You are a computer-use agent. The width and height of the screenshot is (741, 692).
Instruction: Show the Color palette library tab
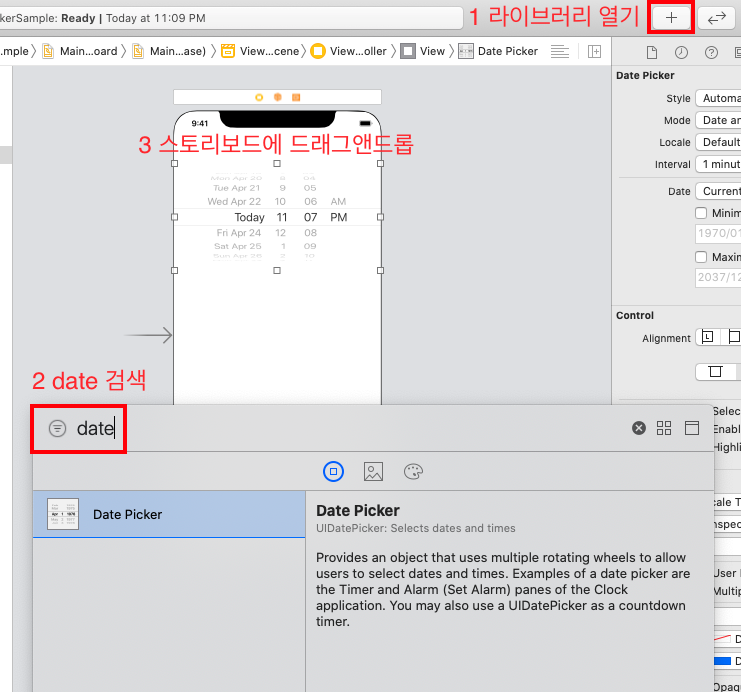pyautogui.click(x=413, y=471)
